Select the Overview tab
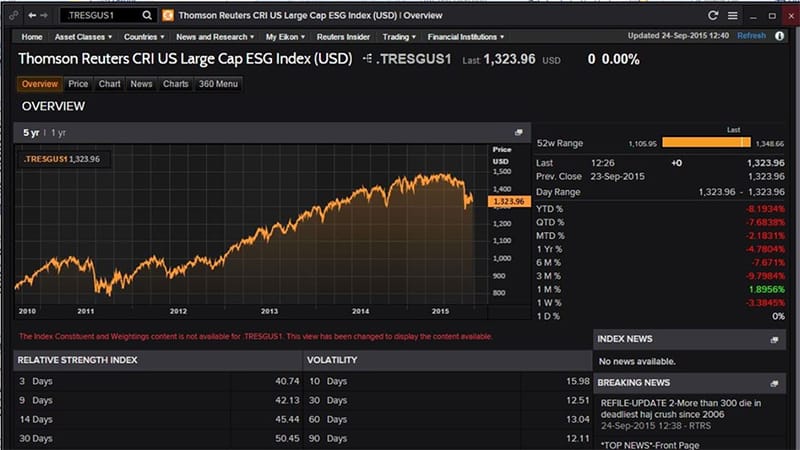 click(x=40, y=84)
